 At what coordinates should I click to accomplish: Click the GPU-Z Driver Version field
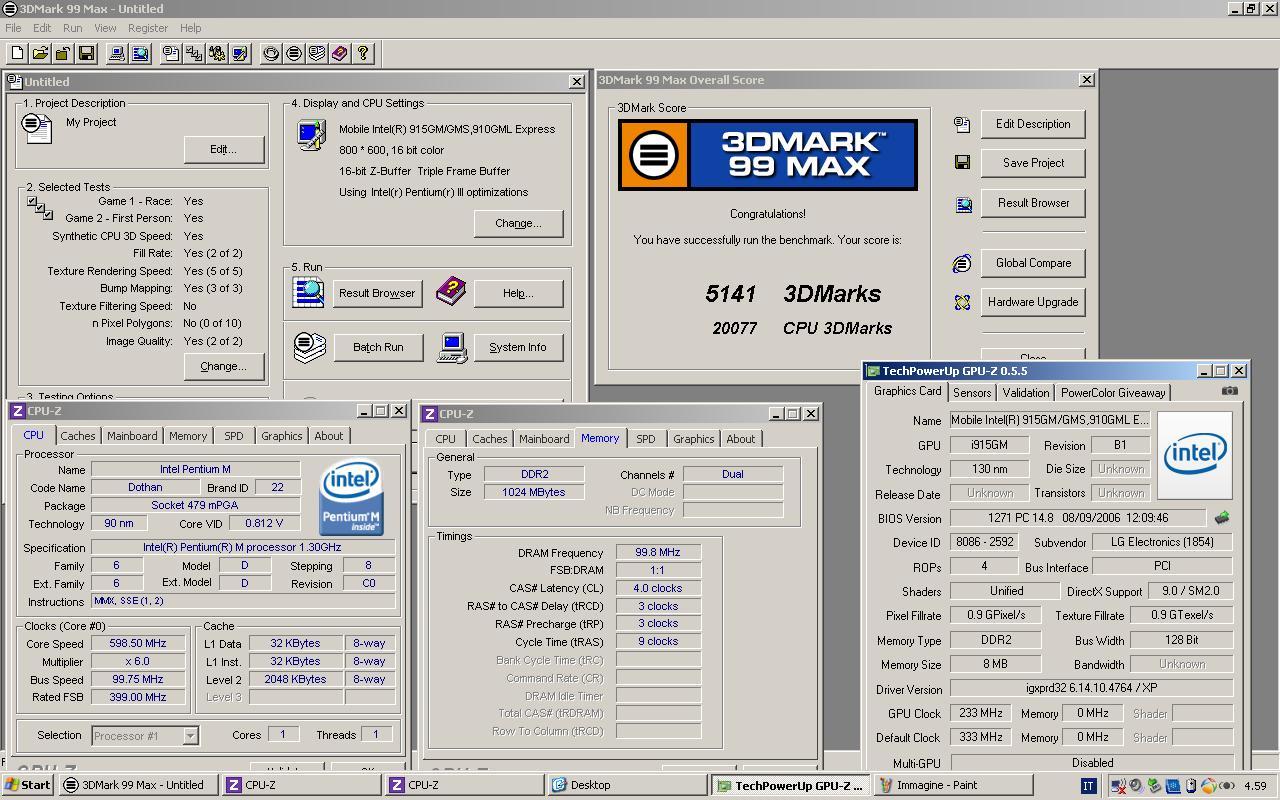point(1091,689)
